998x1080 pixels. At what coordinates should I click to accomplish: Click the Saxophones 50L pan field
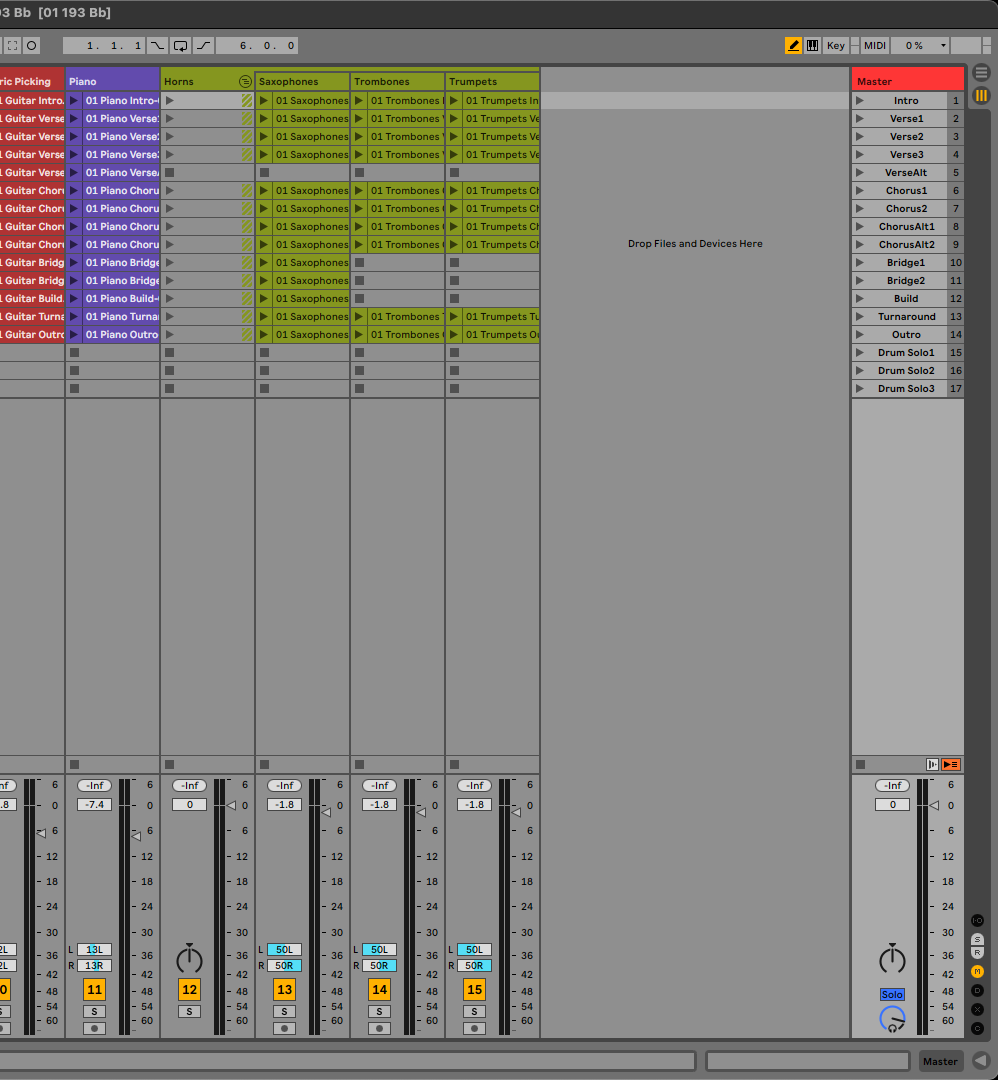[x=284, y=950]
